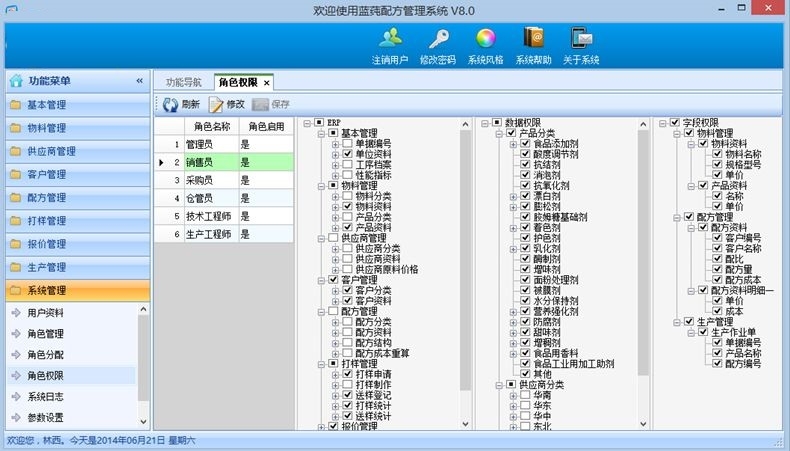Toggle the 工序档案 checkbox
Viewport: 790px width, 451px height.
coord(347,164)
